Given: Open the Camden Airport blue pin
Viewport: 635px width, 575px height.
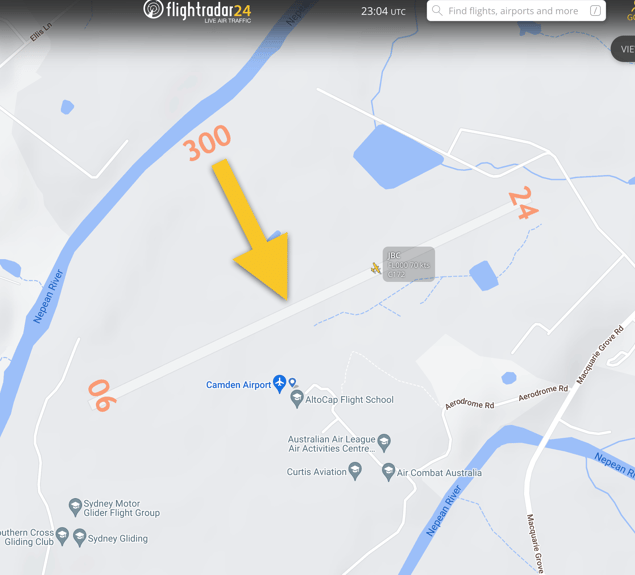Looking at the screenshot, I should click(x=279, y=384).
